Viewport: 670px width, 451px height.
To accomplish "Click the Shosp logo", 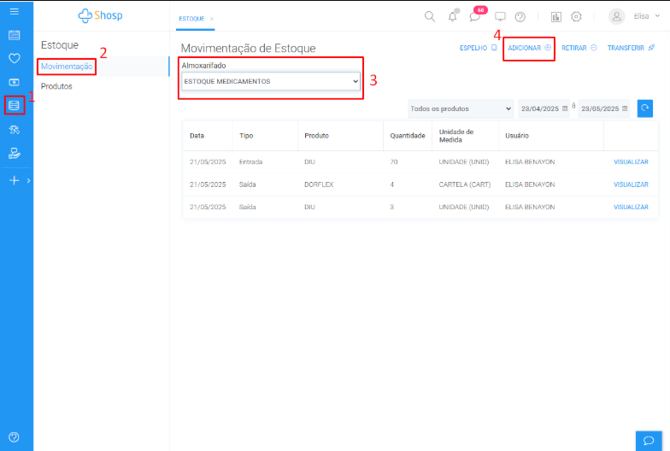I will [100, 15].
